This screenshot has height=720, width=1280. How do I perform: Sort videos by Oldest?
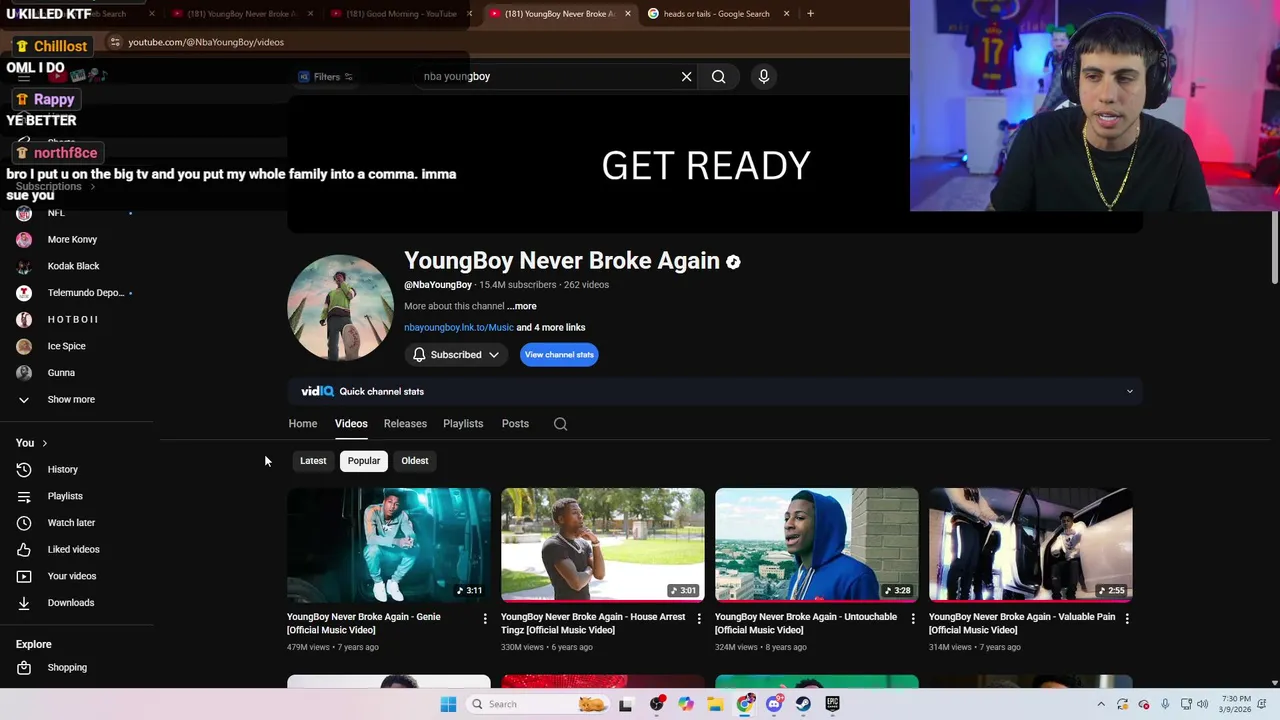[415, 461]
